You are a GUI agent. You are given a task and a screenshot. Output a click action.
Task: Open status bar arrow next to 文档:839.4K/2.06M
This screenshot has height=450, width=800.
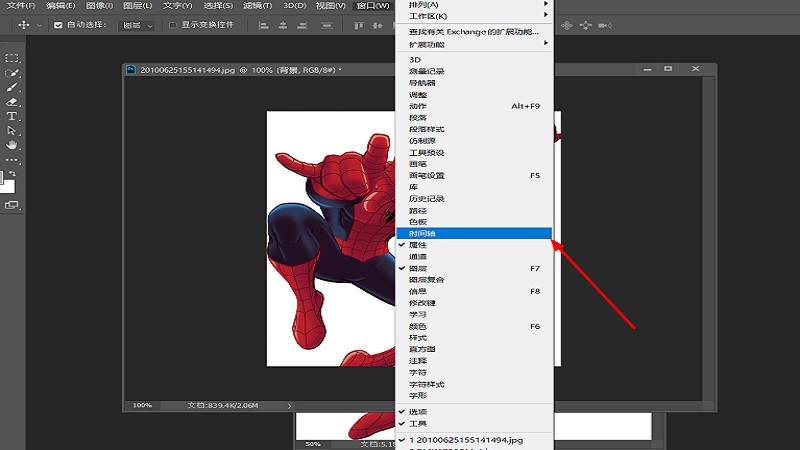click(289, 406)
